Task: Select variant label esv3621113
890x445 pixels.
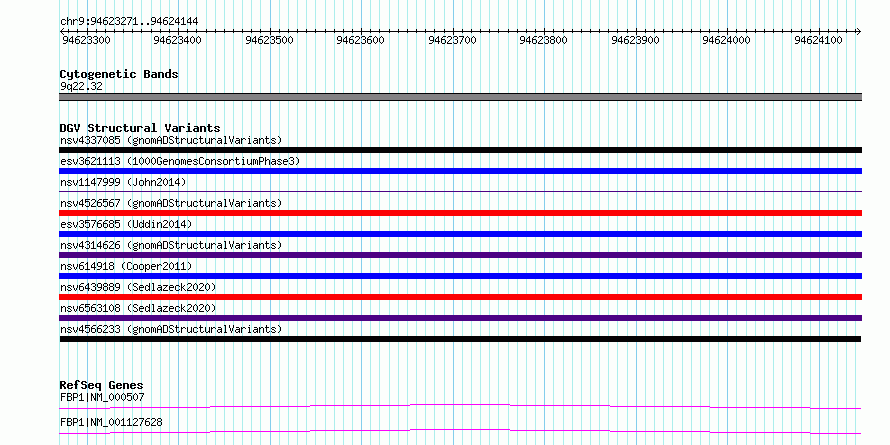Action: [x=180, y=161]
